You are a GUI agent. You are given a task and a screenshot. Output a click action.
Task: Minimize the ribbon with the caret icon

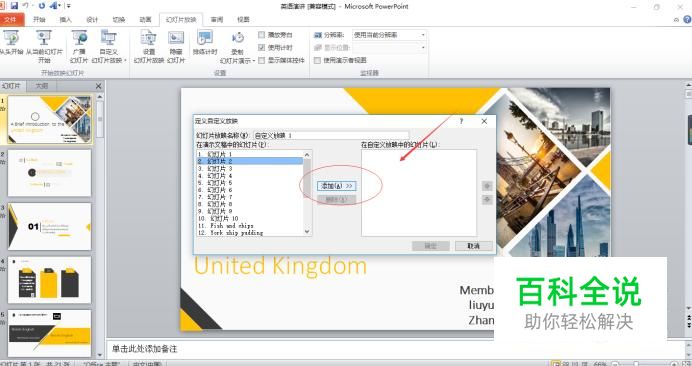click(677, 20)
